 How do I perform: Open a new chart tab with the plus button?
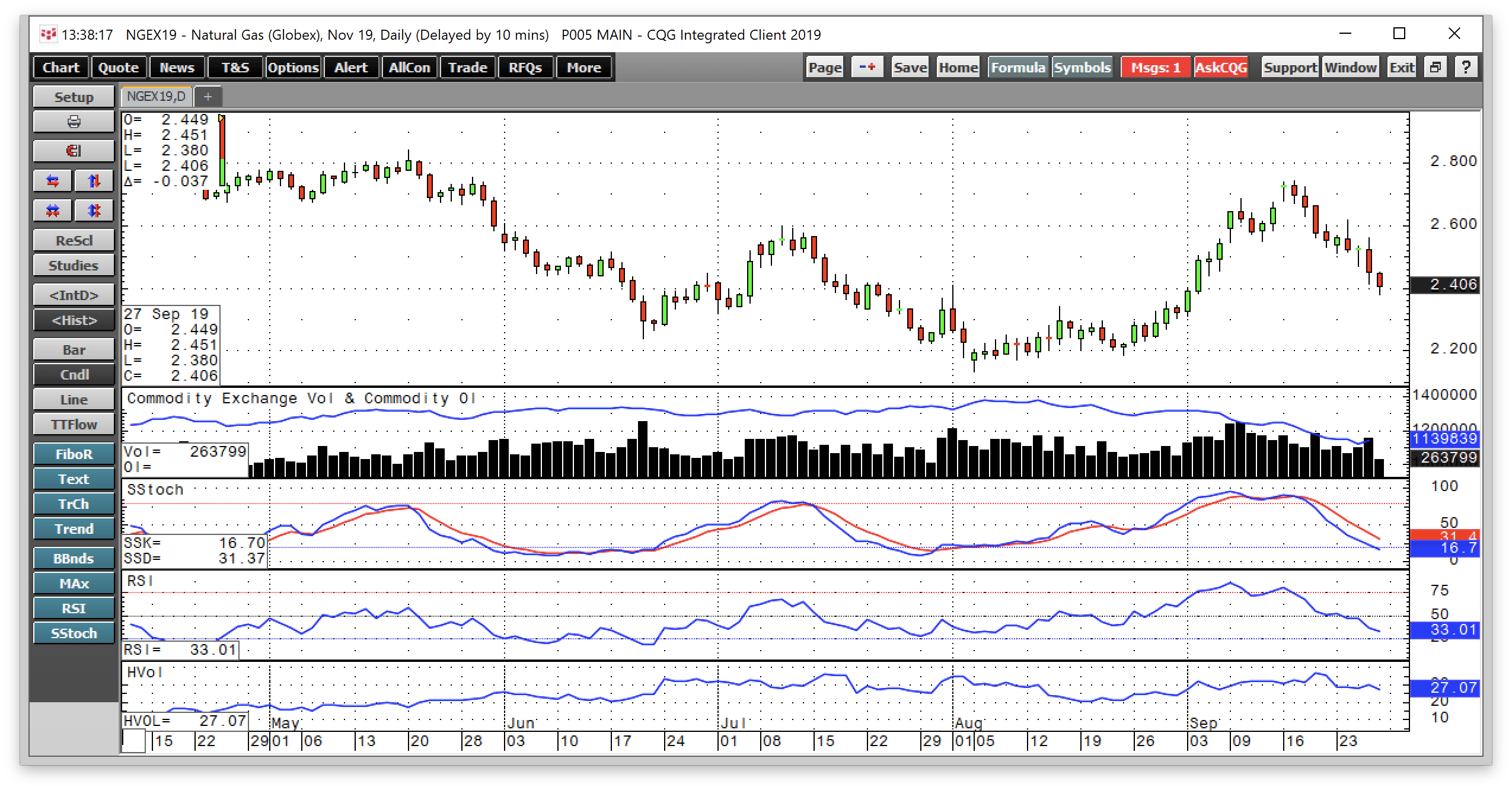(208, 96)
